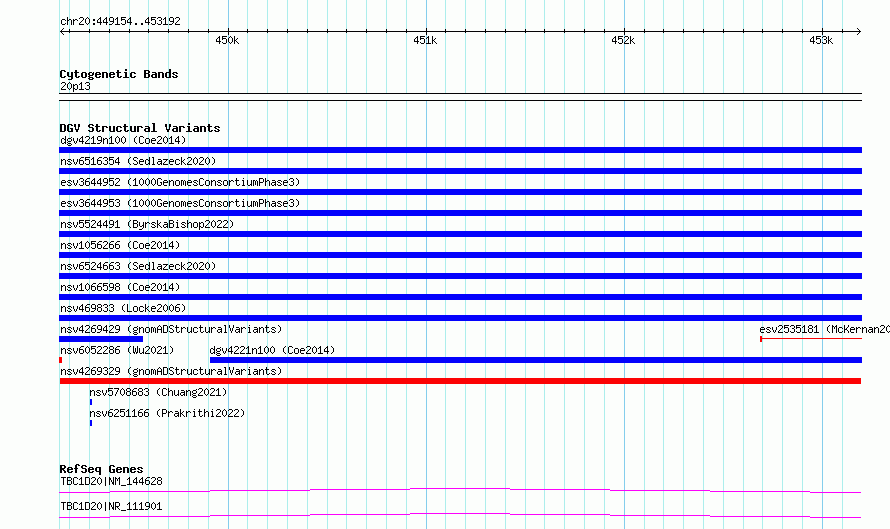
Task: Click the TBC1D20|NM_144628 gene label
Action: (x=111, y=481)
